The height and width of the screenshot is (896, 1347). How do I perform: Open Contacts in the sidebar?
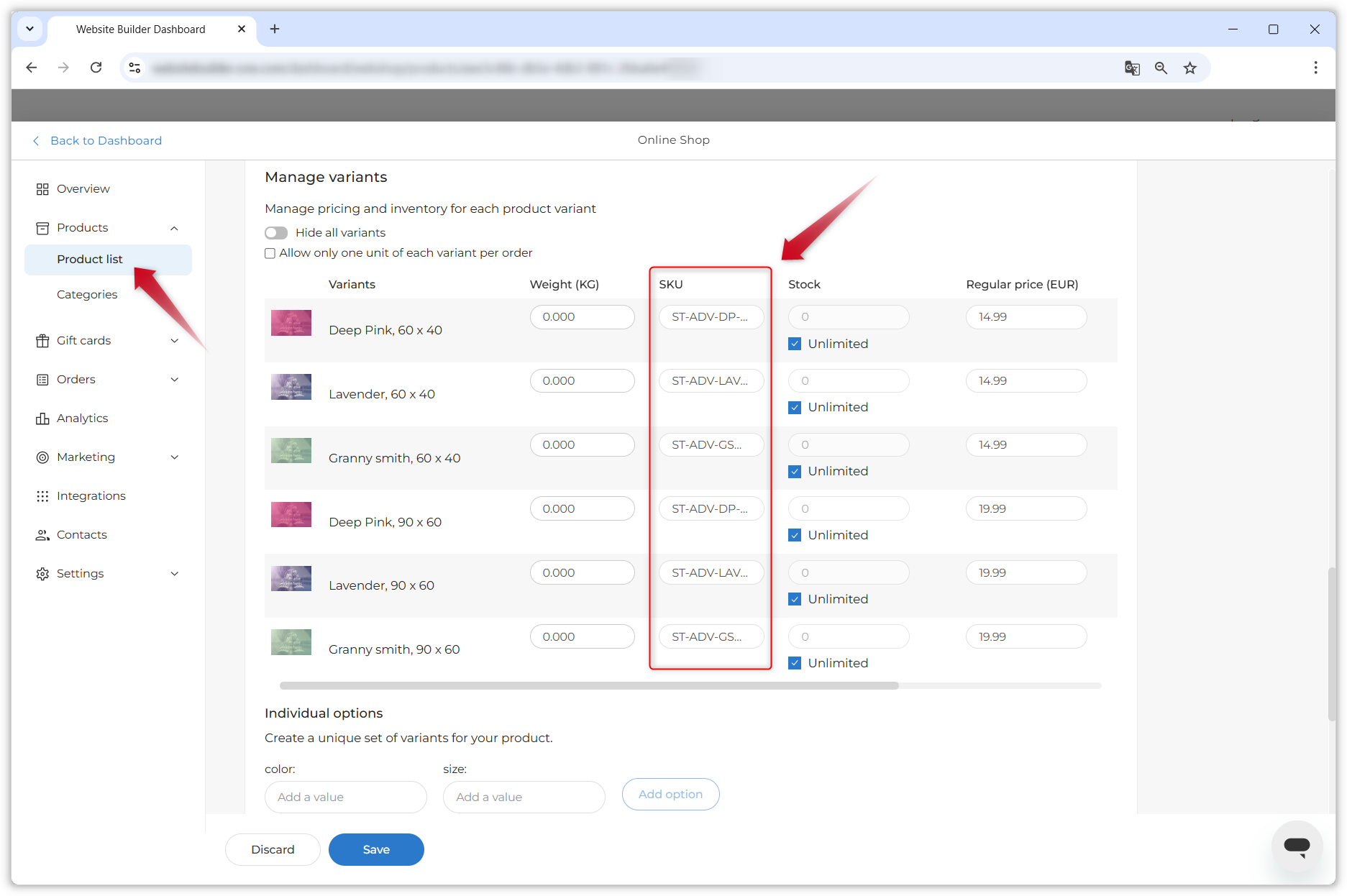[82, 535]
